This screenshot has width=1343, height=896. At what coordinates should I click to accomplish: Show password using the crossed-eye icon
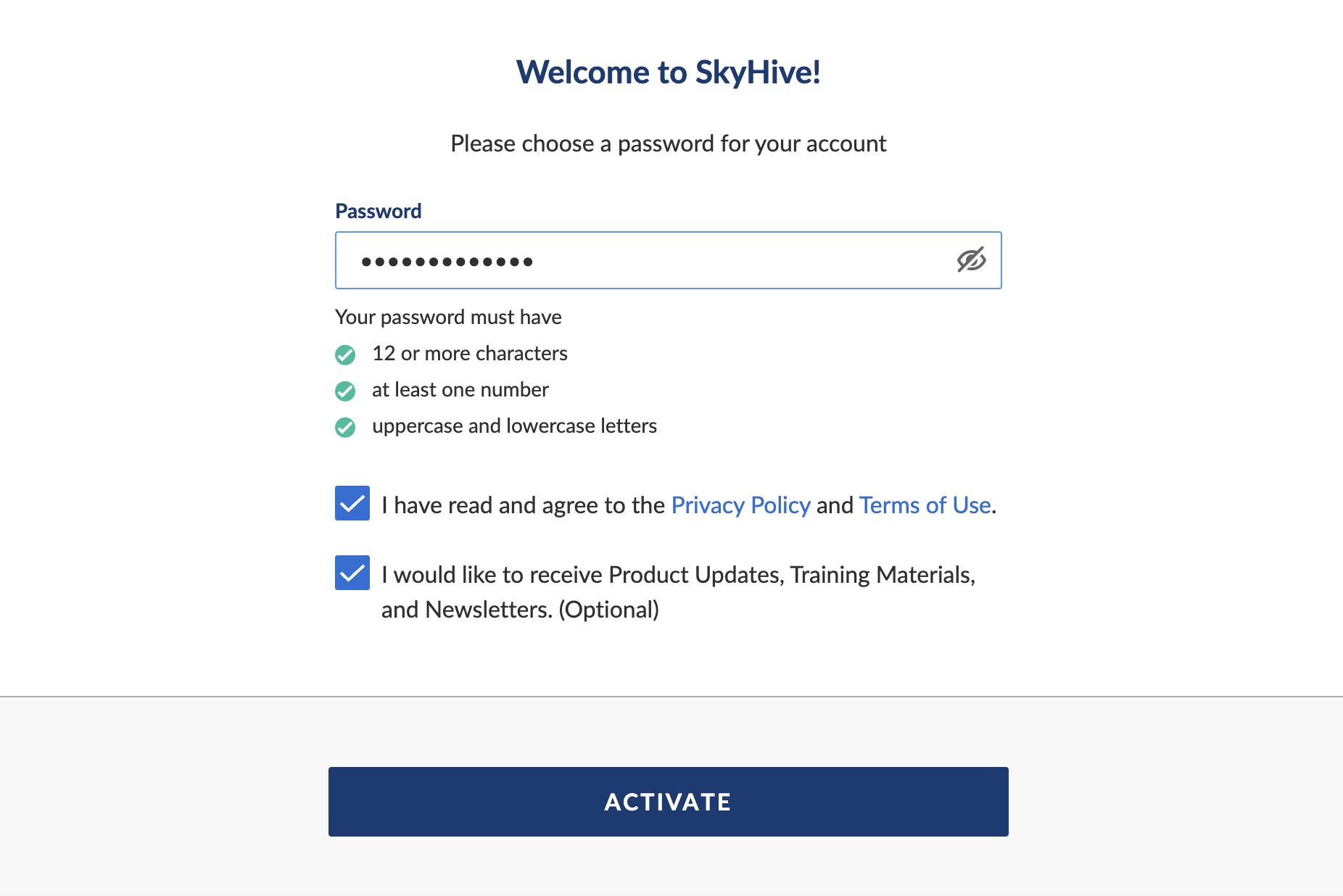point(971,260)
